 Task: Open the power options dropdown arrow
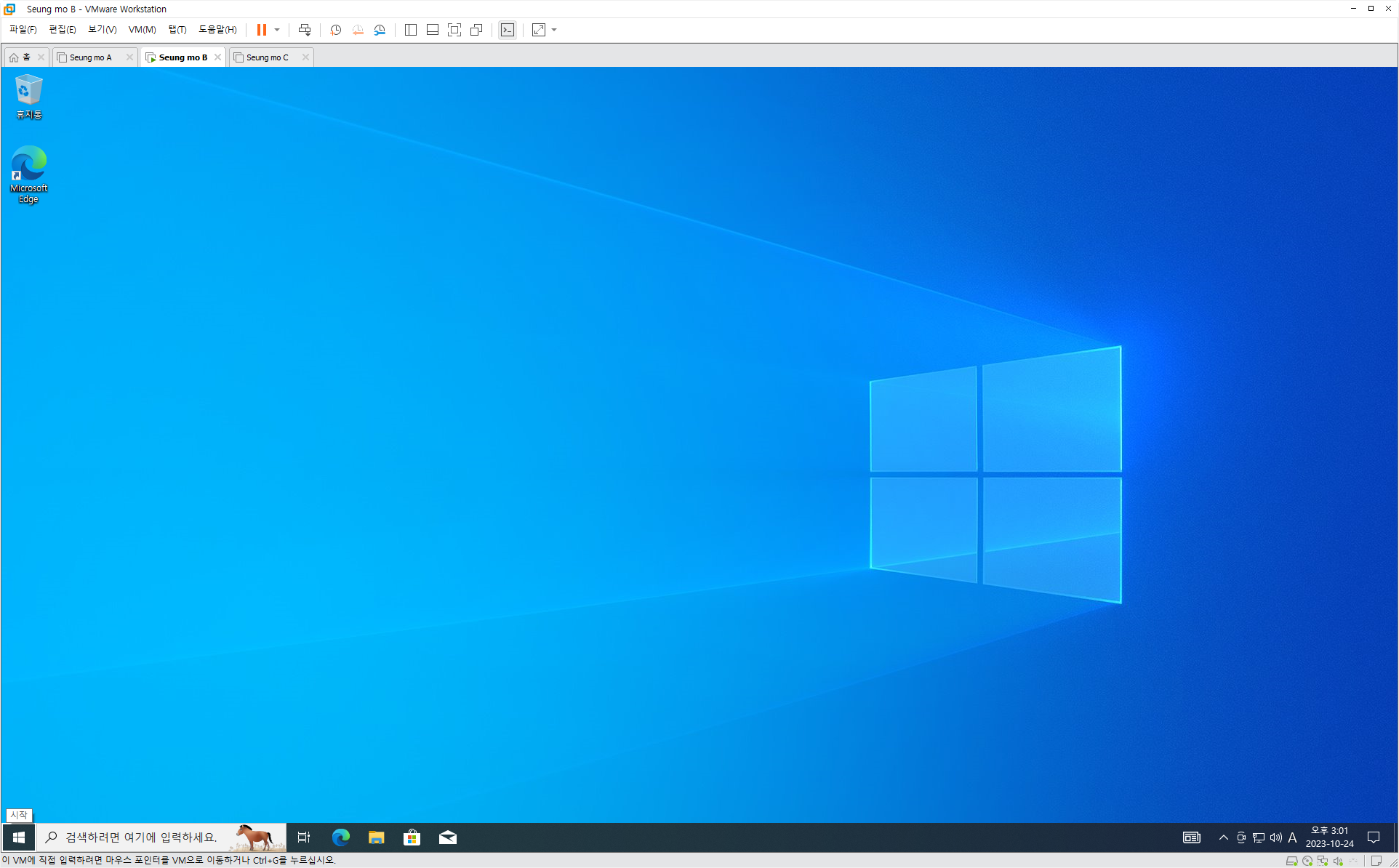(x=277, y=30)
